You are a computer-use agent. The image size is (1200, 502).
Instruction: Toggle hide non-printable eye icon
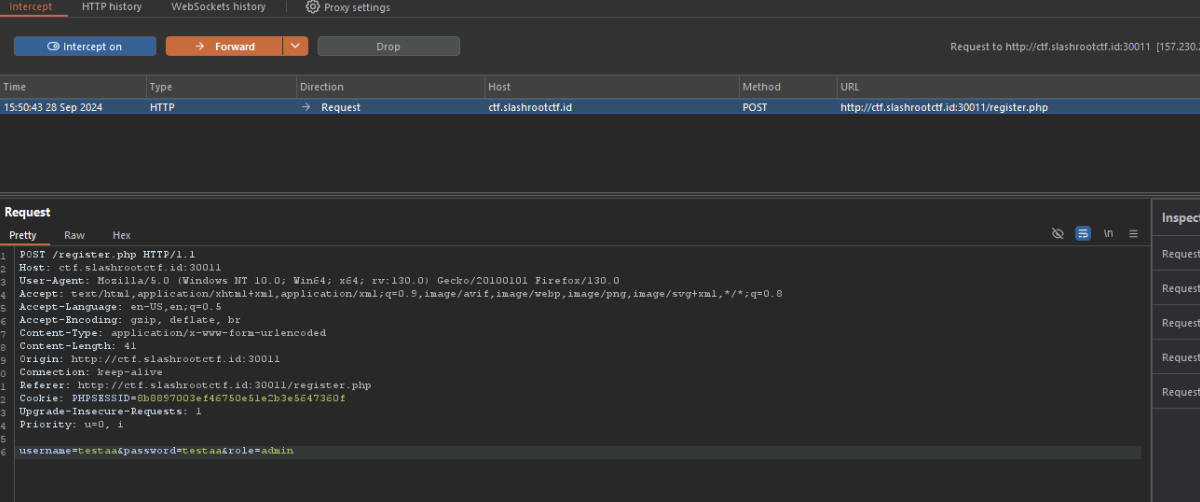(x=1058, y=233)
